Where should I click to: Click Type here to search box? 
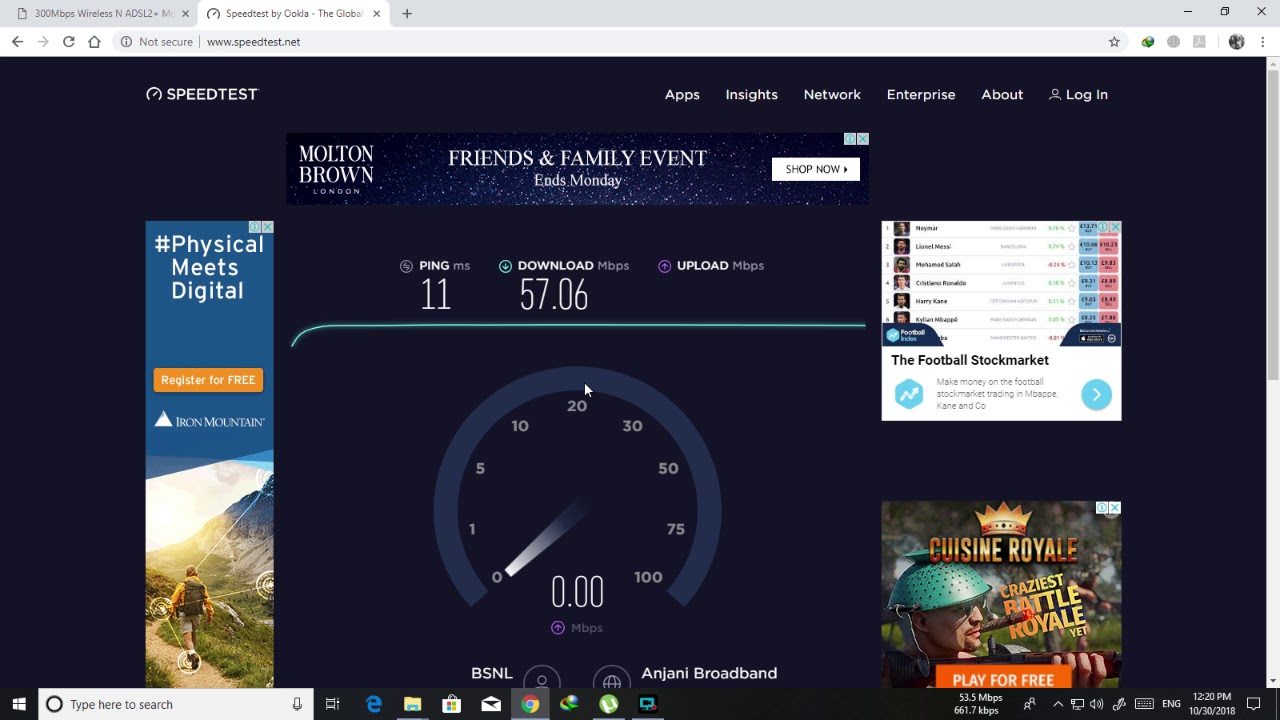point(175,704)
